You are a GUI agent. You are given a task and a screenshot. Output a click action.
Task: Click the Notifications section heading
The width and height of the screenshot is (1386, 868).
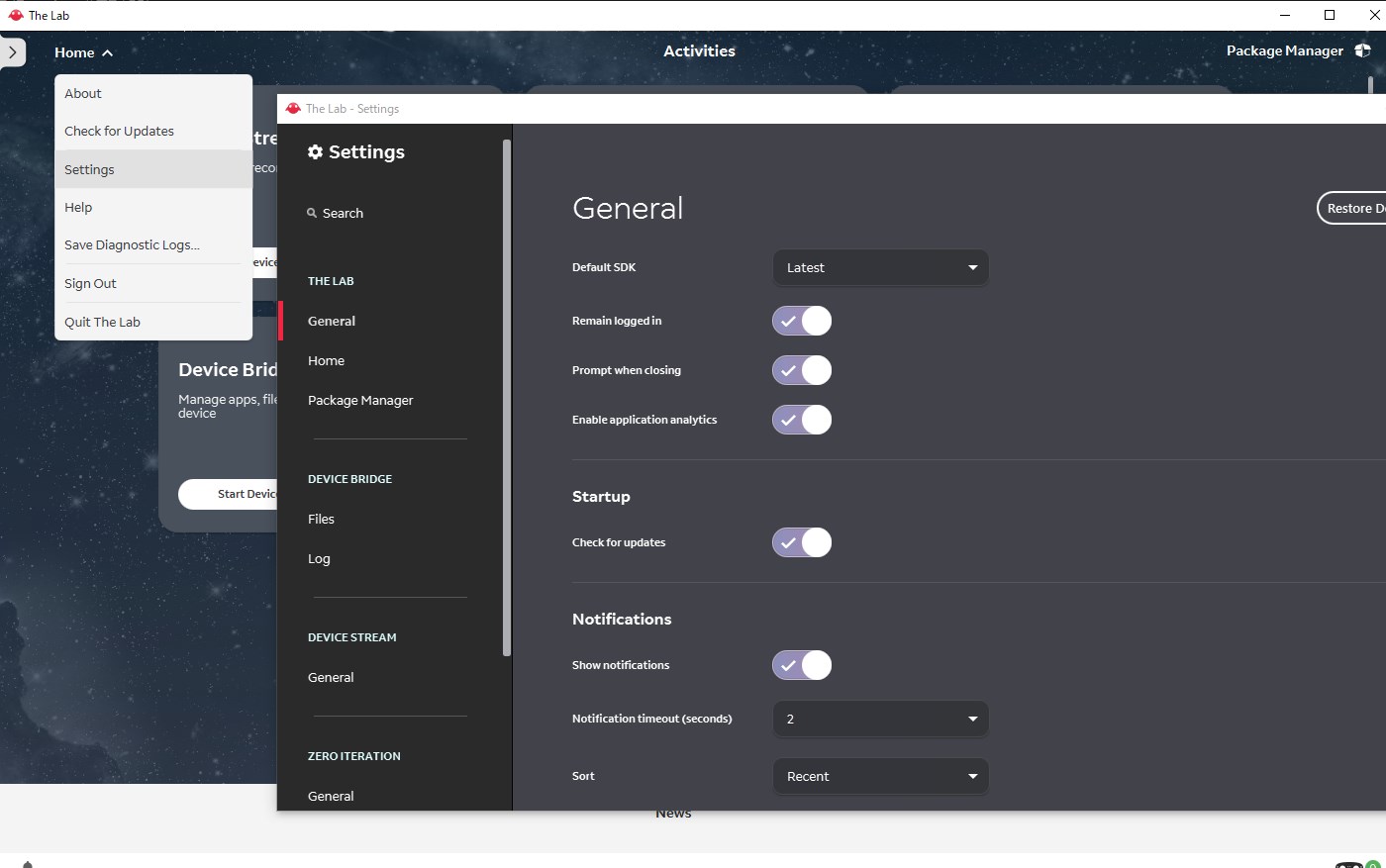[622, 620]
